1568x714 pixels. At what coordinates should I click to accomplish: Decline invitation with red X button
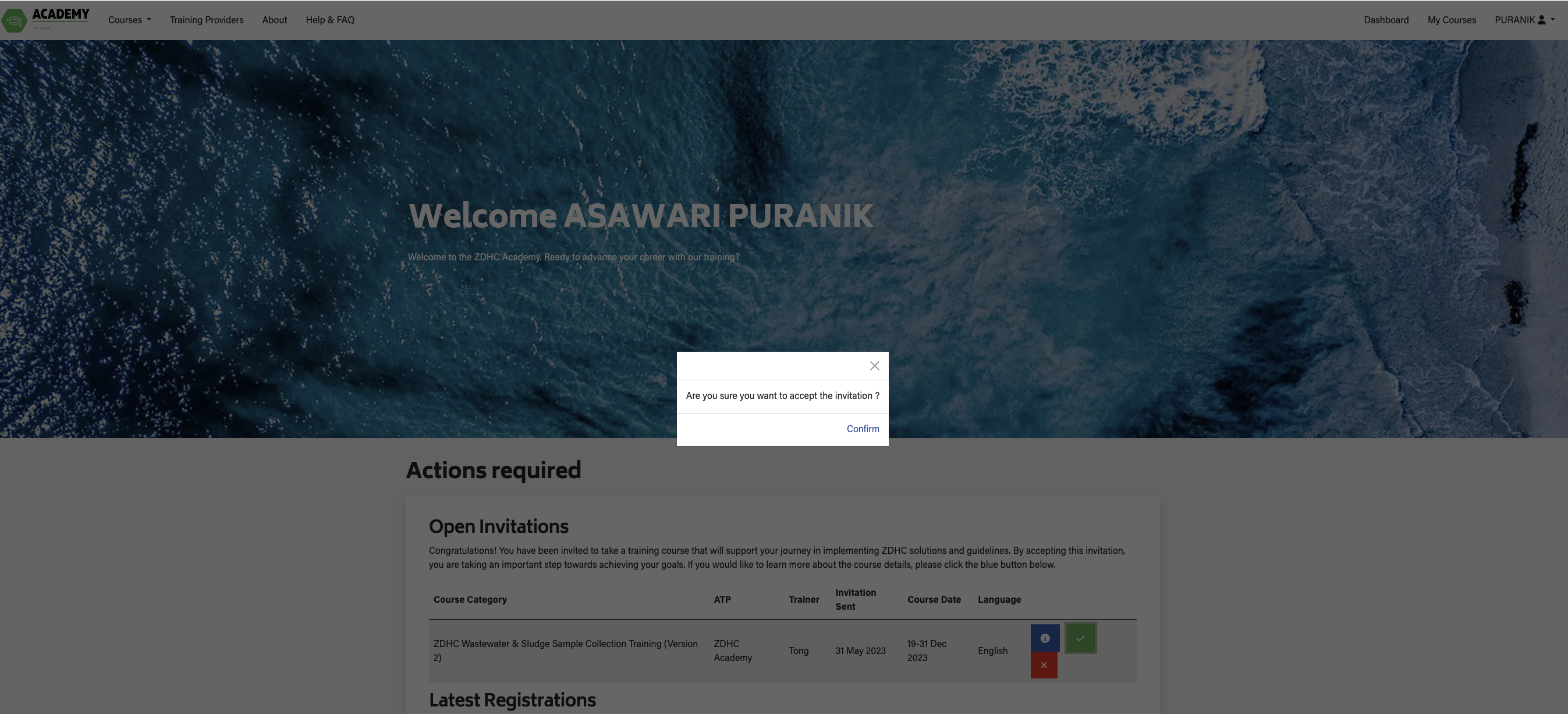1044,664
